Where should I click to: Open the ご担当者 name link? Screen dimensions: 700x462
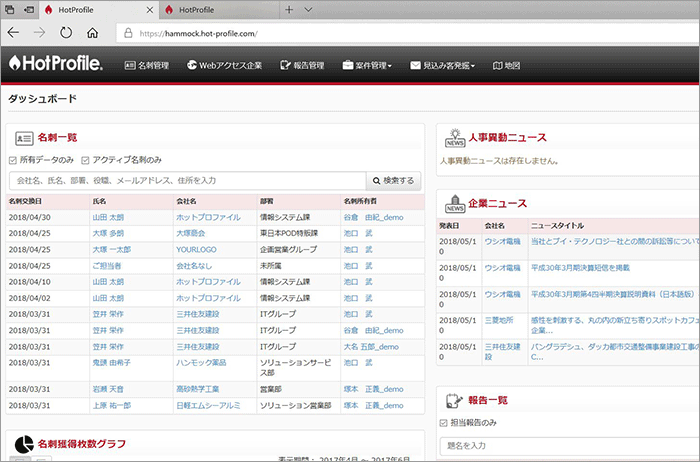(x=107, y=266)
